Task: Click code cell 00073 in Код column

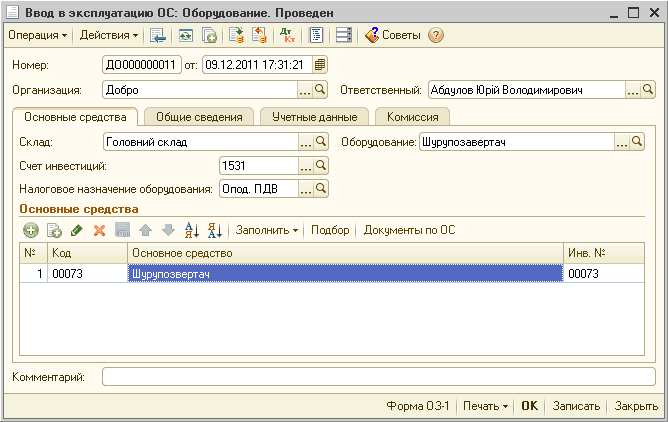Action: 87,273
